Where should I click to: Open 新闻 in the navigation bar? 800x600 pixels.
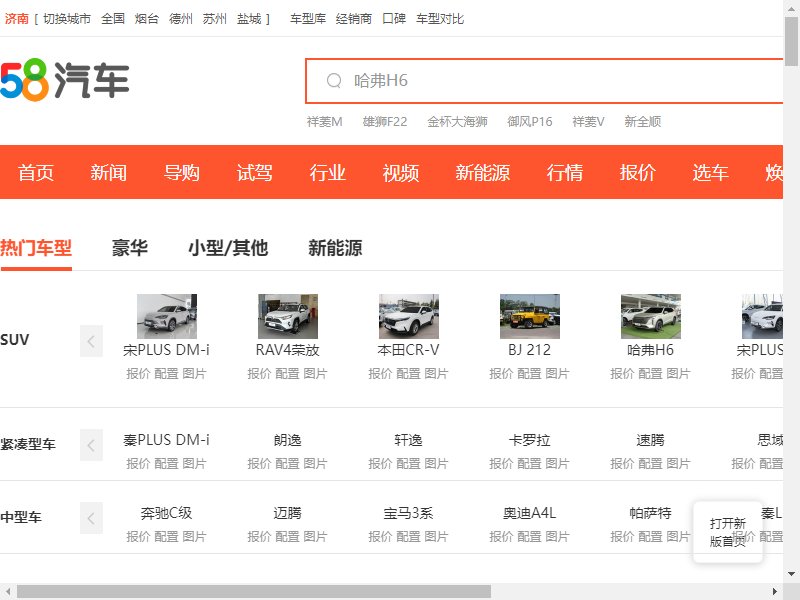click(109, 172)
